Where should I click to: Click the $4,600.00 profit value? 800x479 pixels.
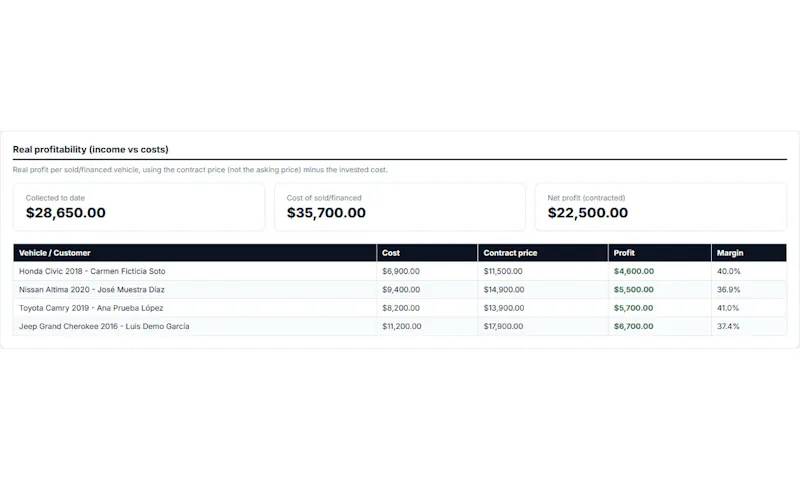(x=634, y=271)
